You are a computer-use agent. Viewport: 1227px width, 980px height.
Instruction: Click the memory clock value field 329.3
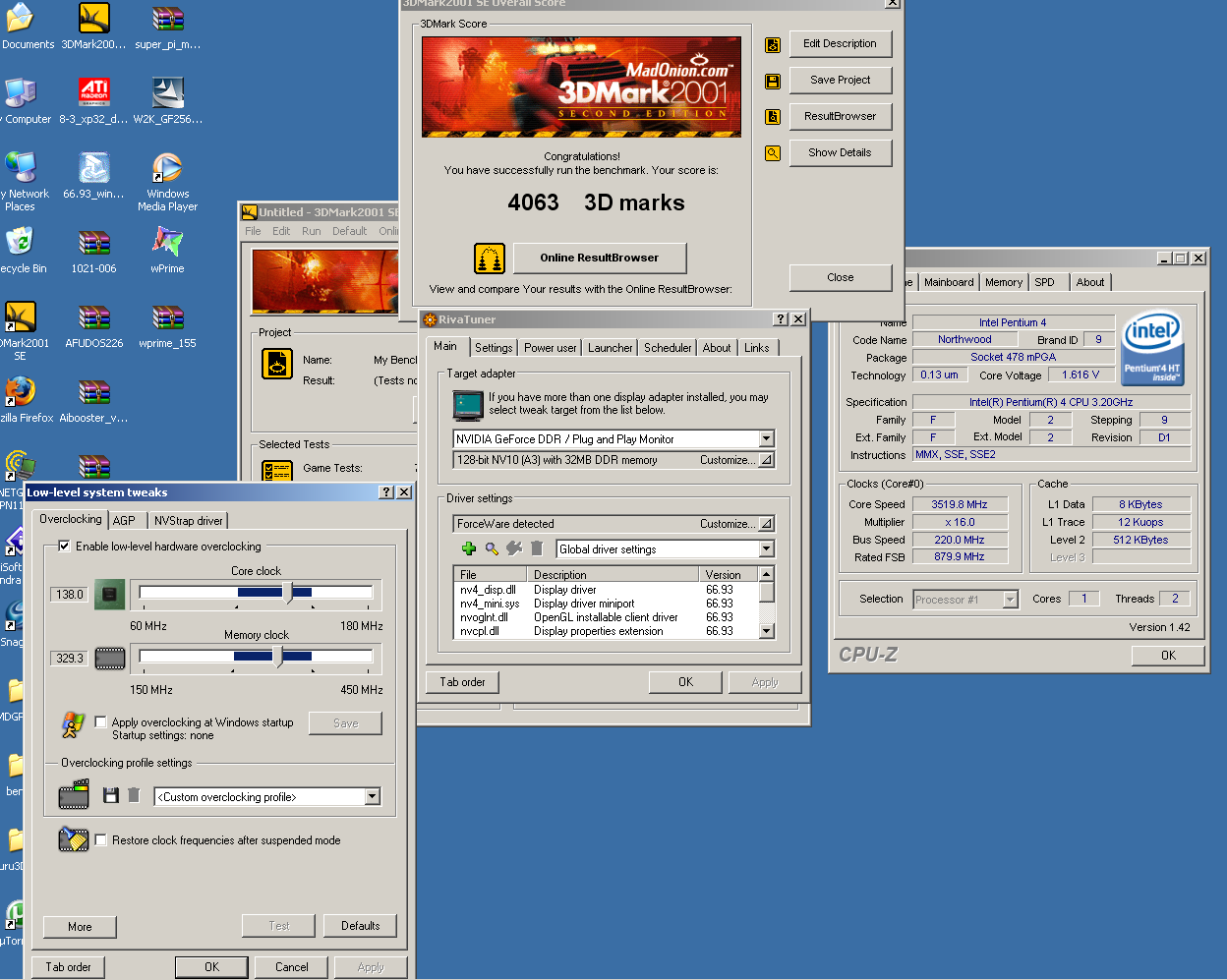[69, 659]
